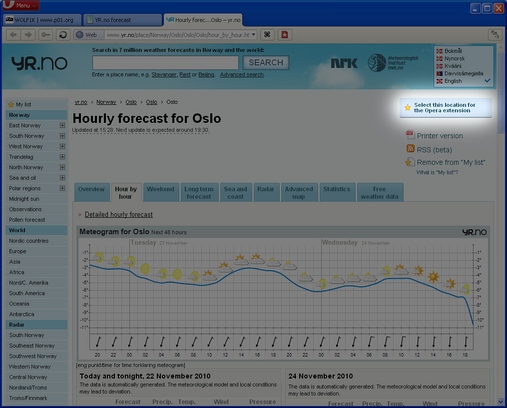This screenshot has height=408, width=507.
Task: Switch to Statistics tab
Action: [x=337, y=192]
